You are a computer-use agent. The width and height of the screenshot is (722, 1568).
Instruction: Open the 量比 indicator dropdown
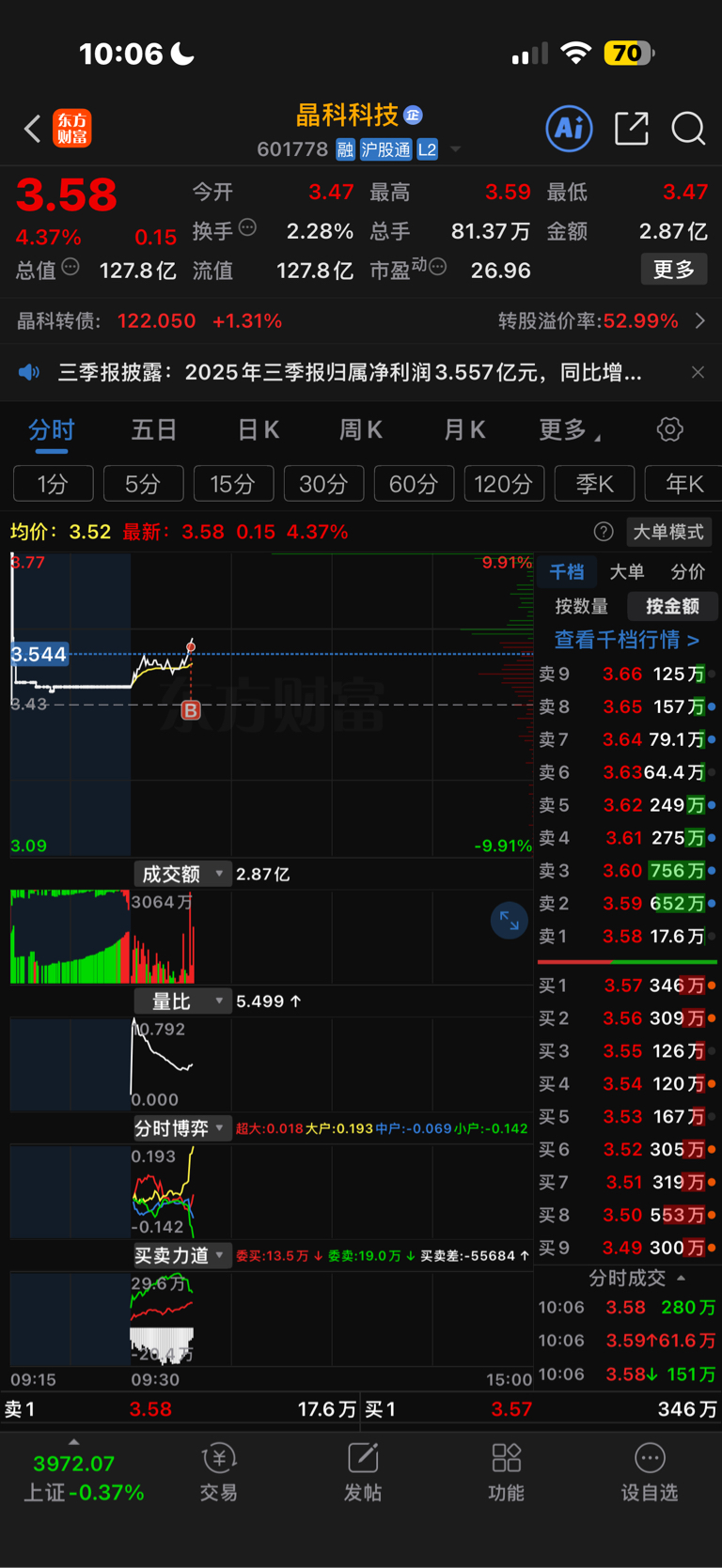click(182, 1001)
